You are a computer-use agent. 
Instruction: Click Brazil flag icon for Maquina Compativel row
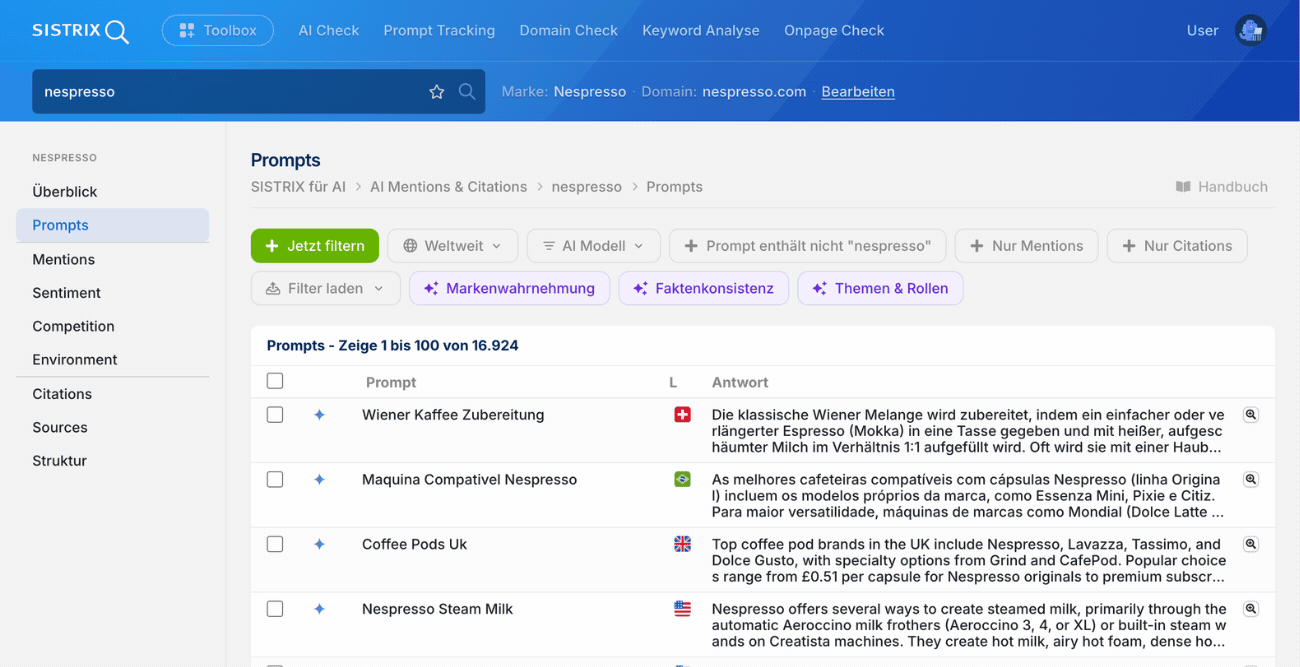682,480
